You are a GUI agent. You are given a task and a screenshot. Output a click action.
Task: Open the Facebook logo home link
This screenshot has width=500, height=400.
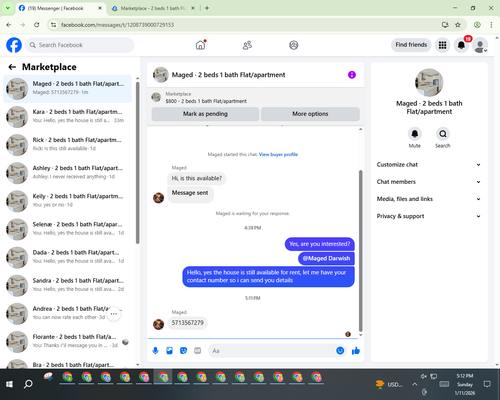coord(14,45)
